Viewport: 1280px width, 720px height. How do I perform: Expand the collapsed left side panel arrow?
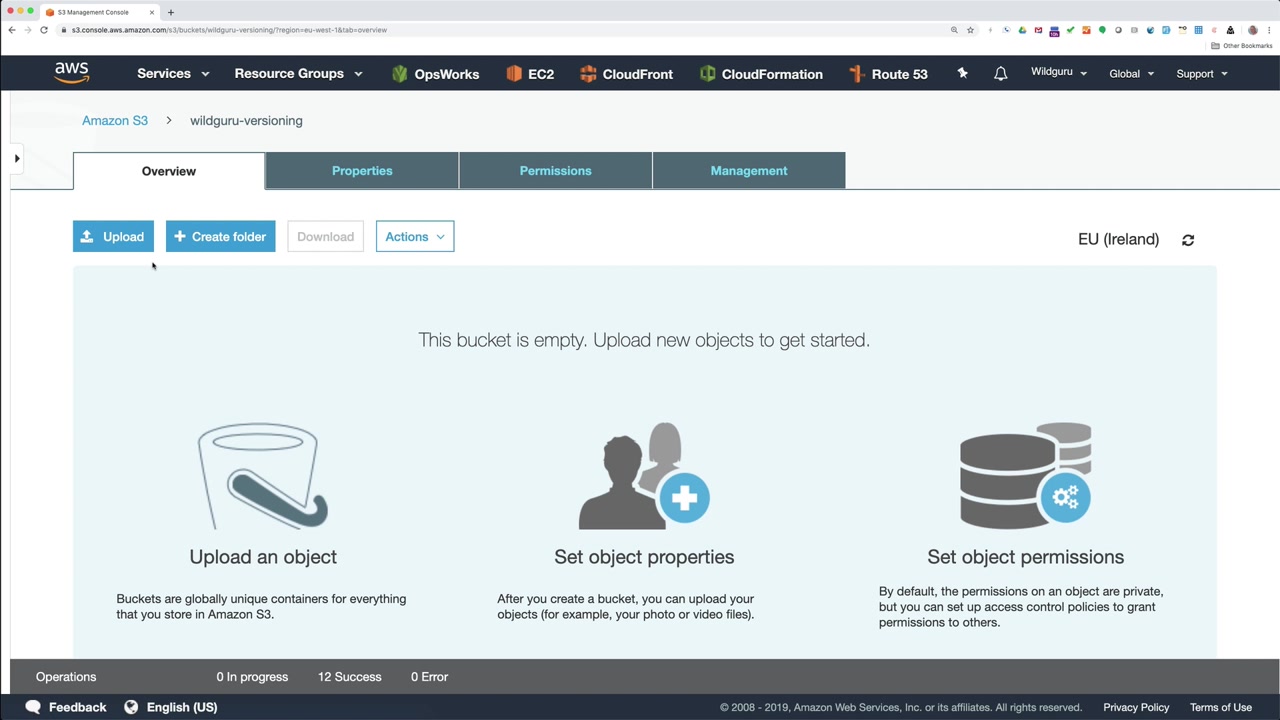click(x=17, y=158)
